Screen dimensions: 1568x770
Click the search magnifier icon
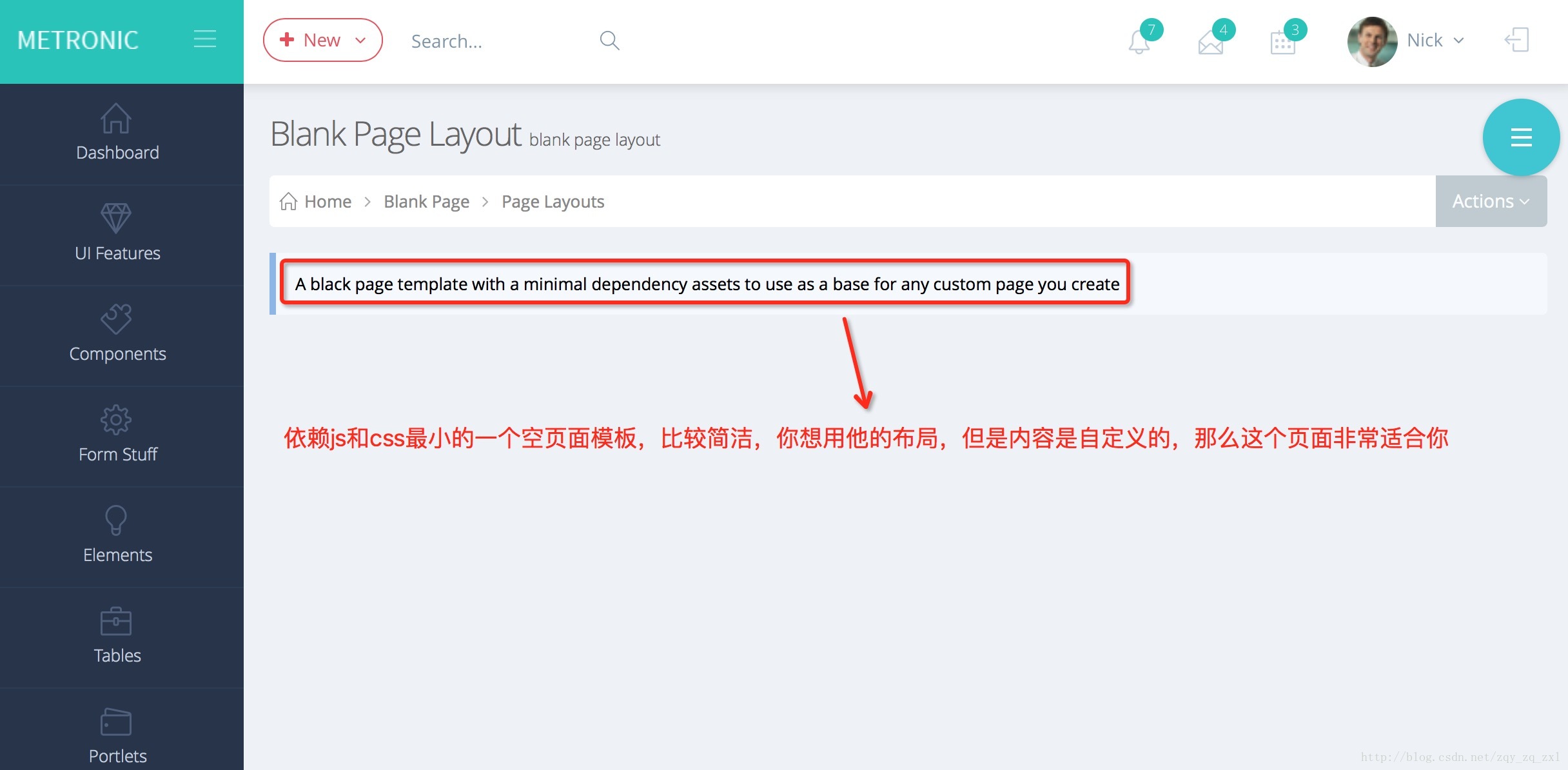609,41
